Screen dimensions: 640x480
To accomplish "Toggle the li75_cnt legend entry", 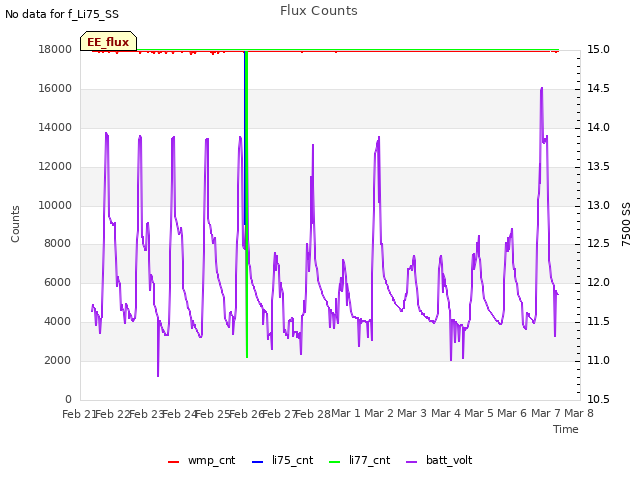I will [282, 460].
